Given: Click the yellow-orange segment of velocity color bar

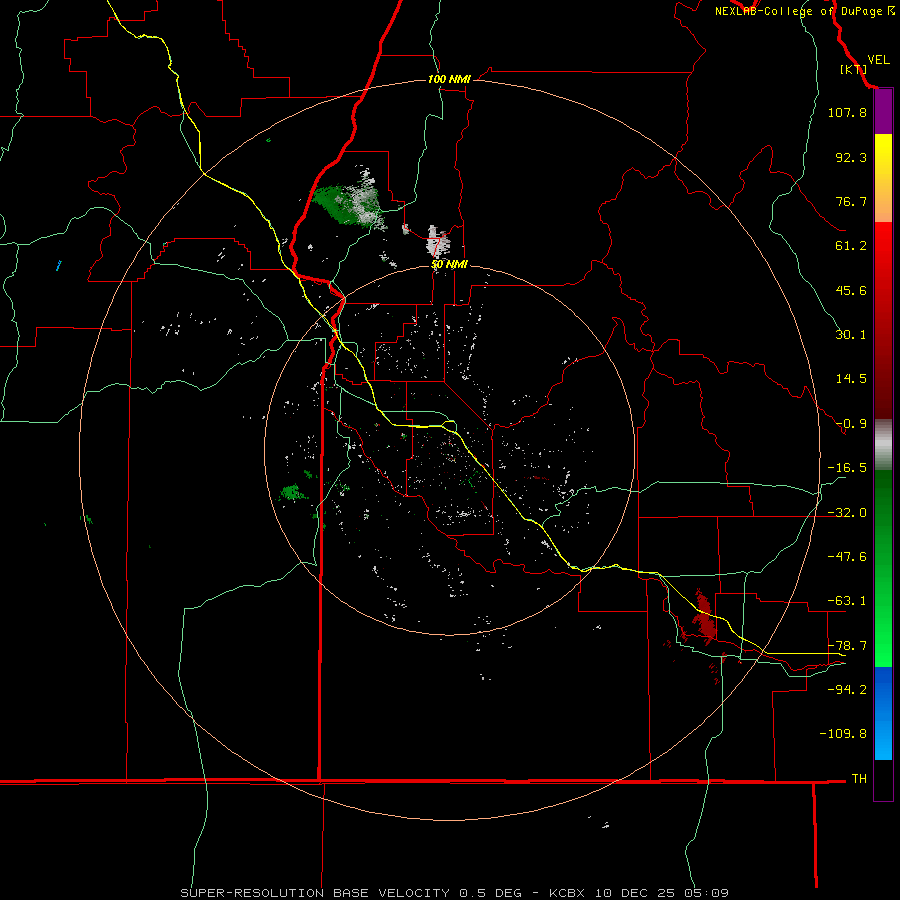Looking at the screenshot, I should (883, 178).
